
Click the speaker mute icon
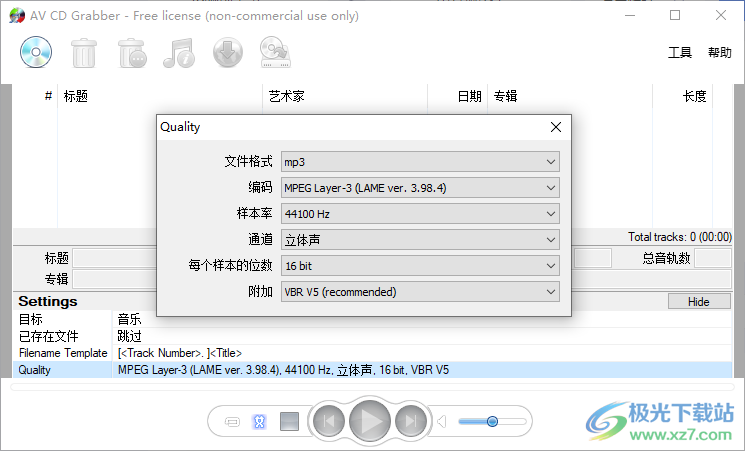(441, 422)
